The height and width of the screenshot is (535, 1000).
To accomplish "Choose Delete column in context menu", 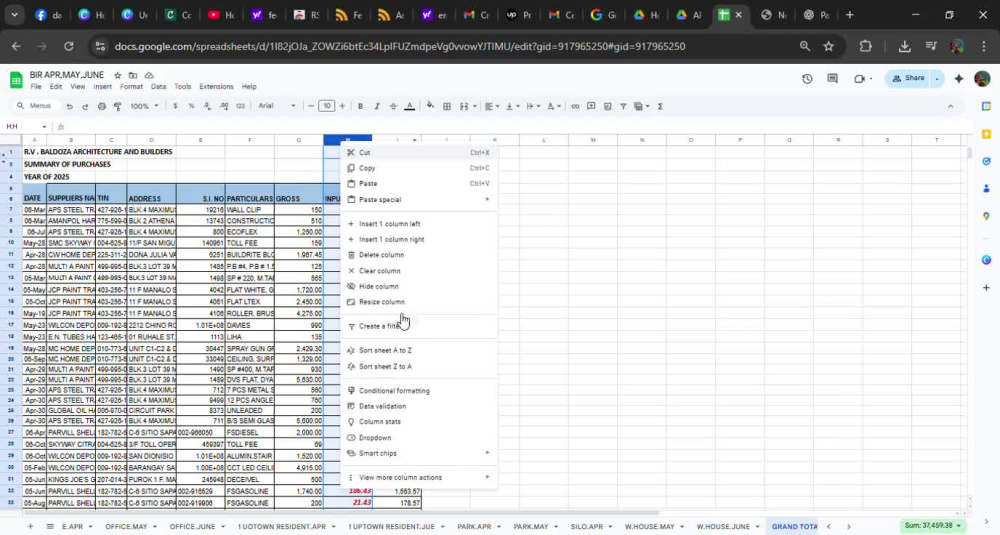I will pos(418,255).
